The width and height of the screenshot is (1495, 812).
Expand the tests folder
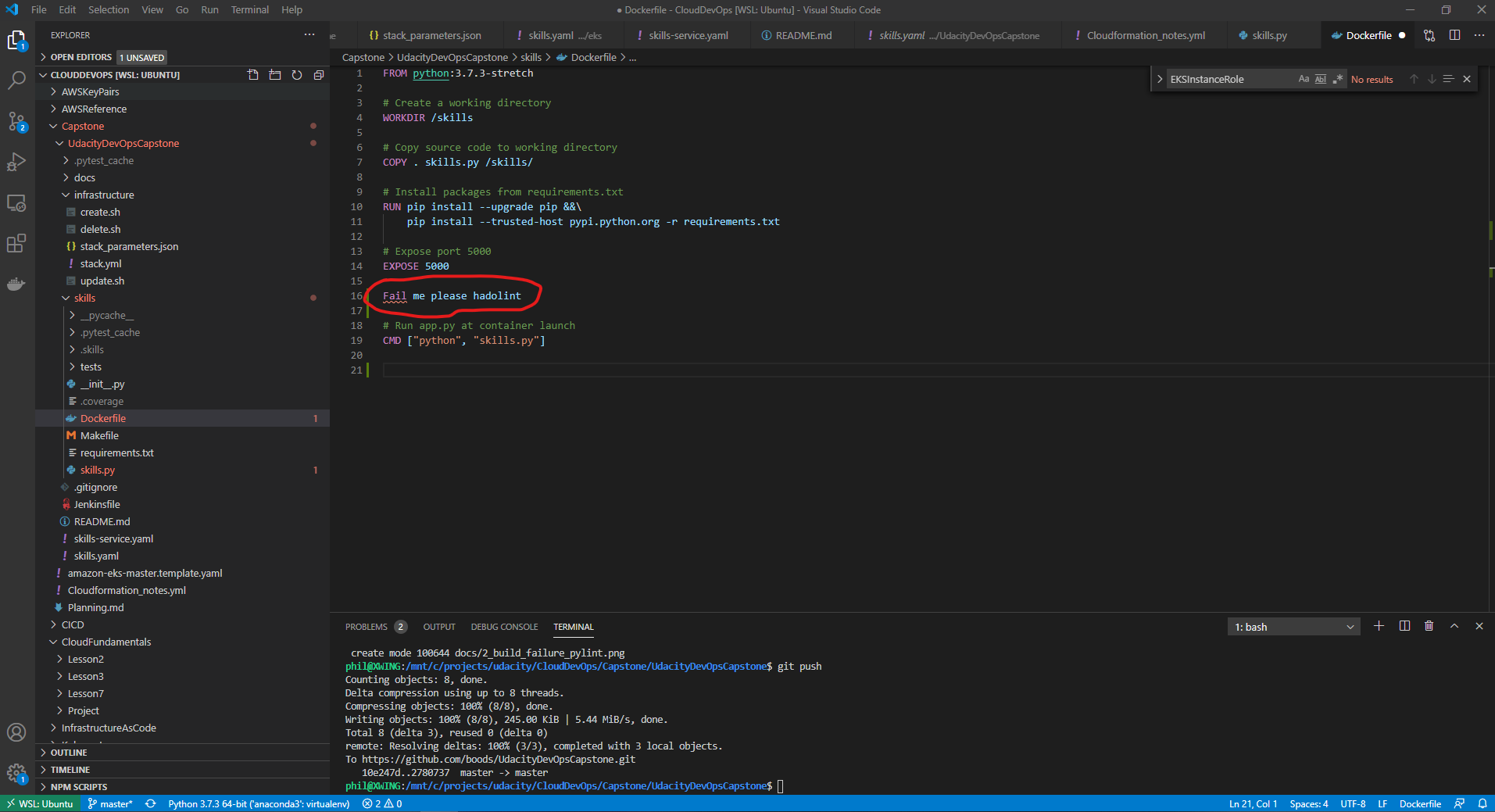182,367
